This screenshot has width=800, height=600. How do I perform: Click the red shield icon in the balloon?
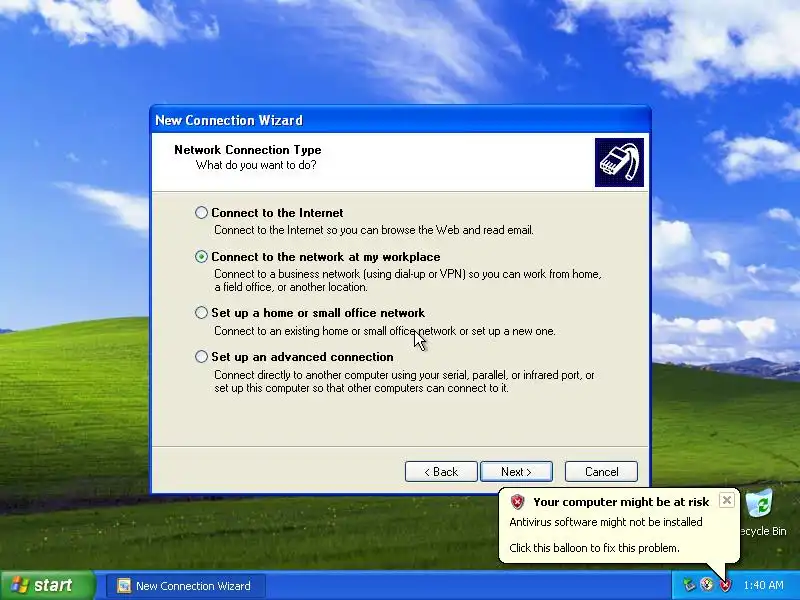(517, 502)
